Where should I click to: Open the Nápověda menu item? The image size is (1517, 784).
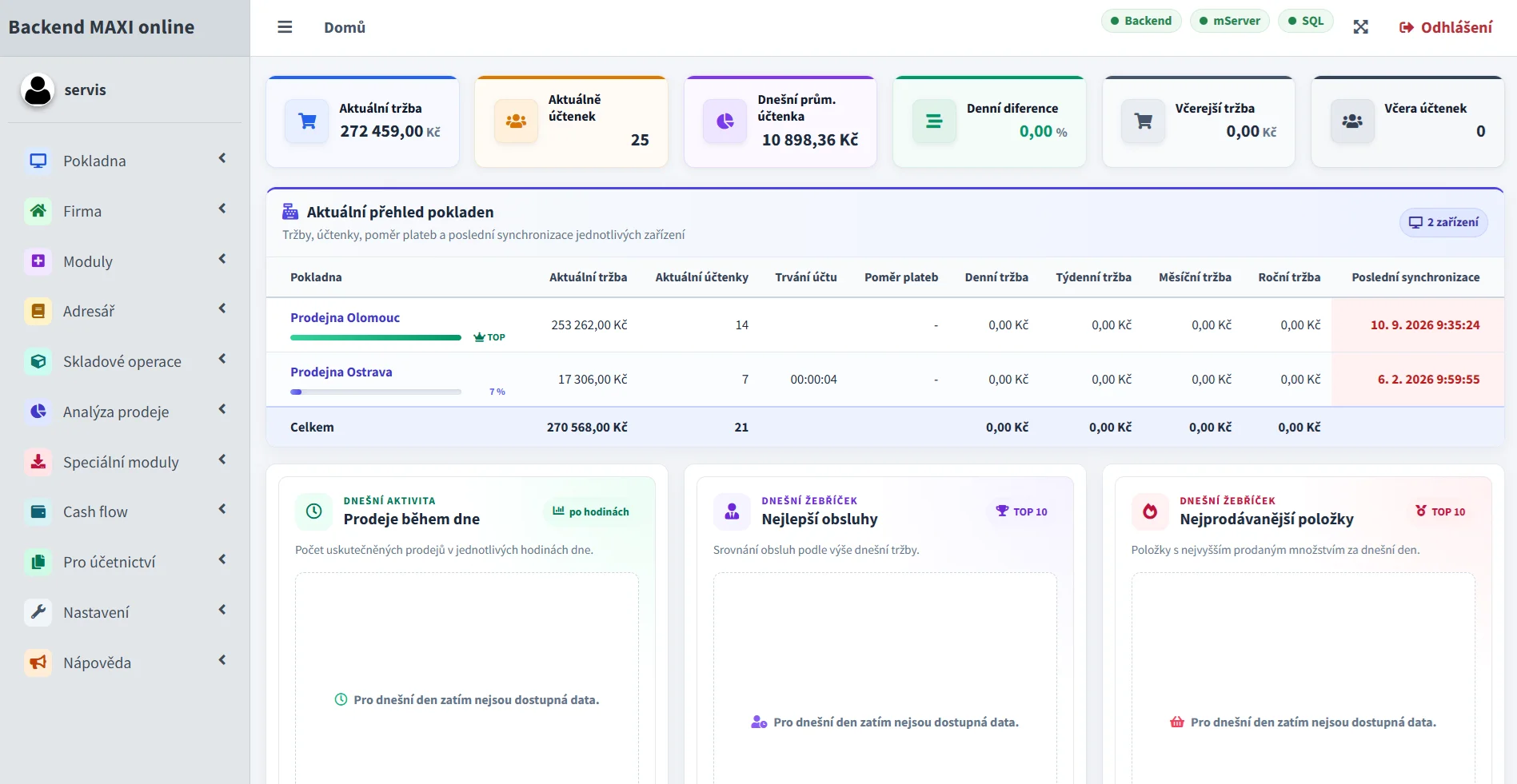(x=125, y=663)
